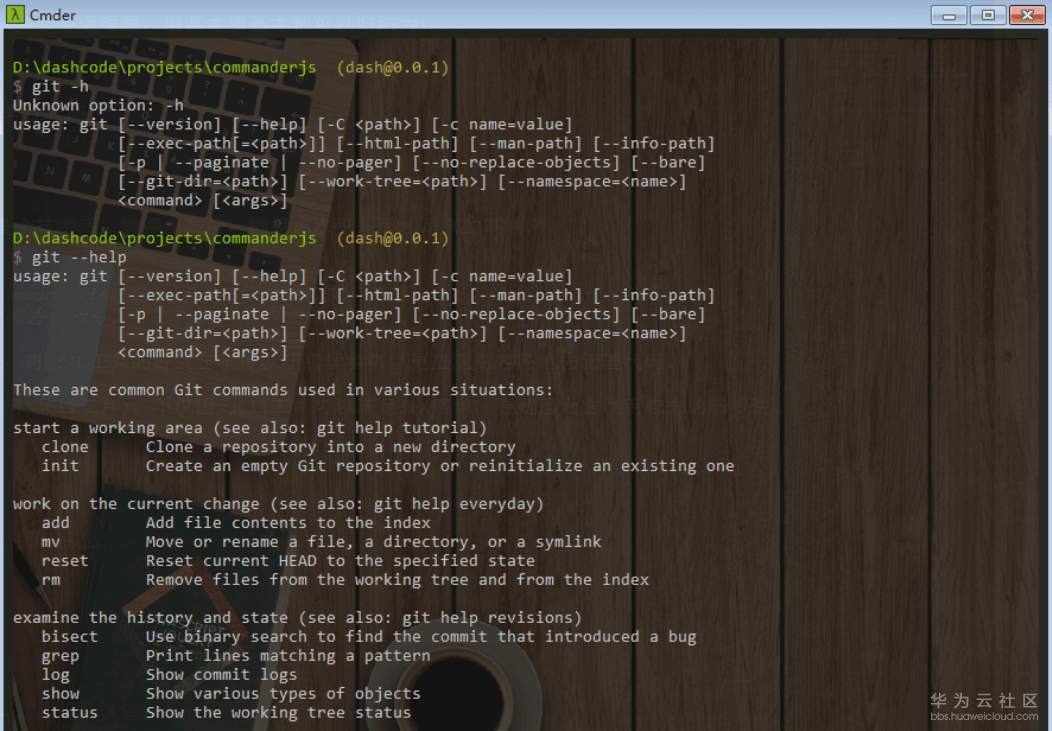Click 'Use binary search to find' description
This screenshot has height=731, width=1052.
(x=421, y=637)
